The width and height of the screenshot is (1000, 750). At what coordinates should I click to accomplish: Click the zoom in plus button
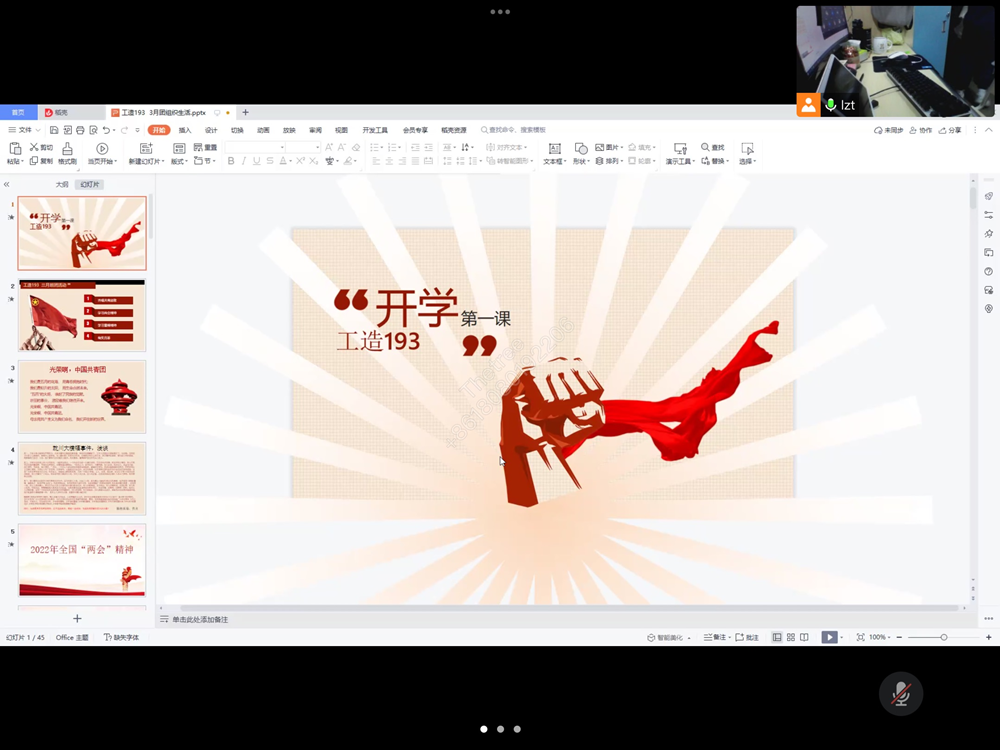(x=989, y=637)
